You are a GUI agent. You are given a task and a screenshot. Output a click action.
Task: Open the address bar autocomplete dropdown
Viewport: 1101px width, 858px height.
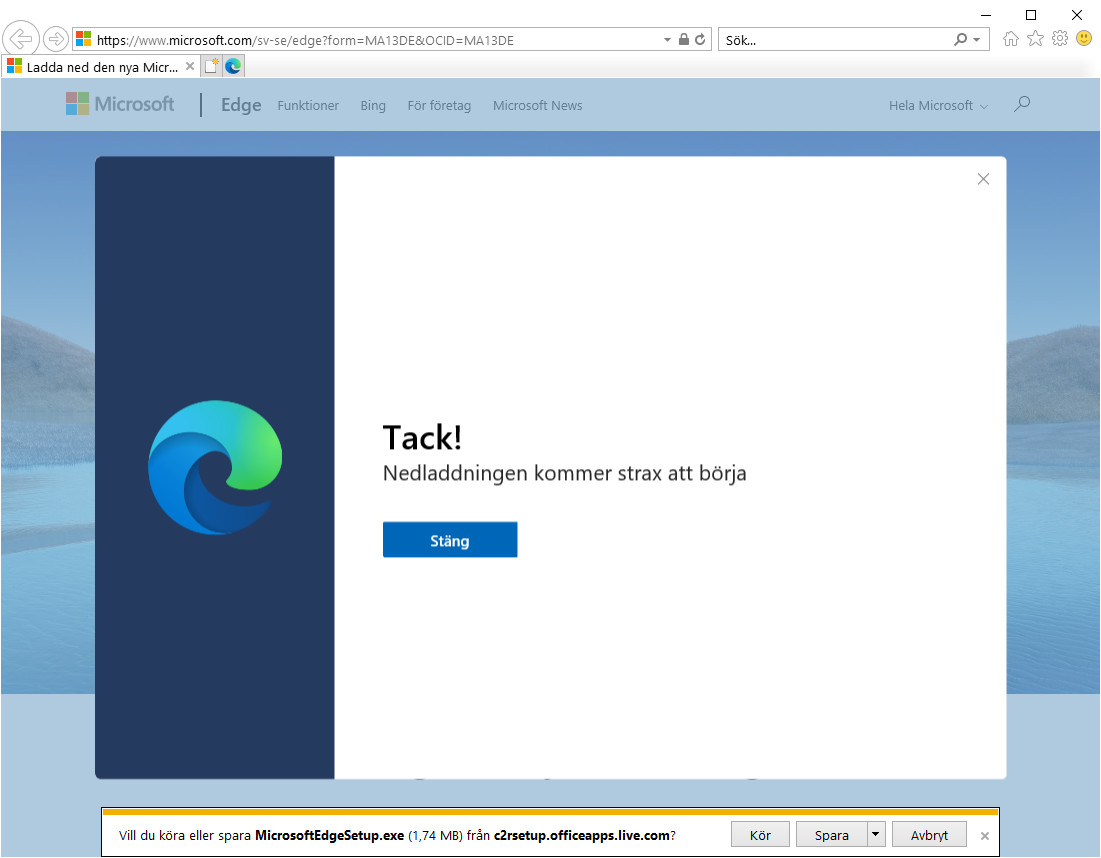[666, 39]
